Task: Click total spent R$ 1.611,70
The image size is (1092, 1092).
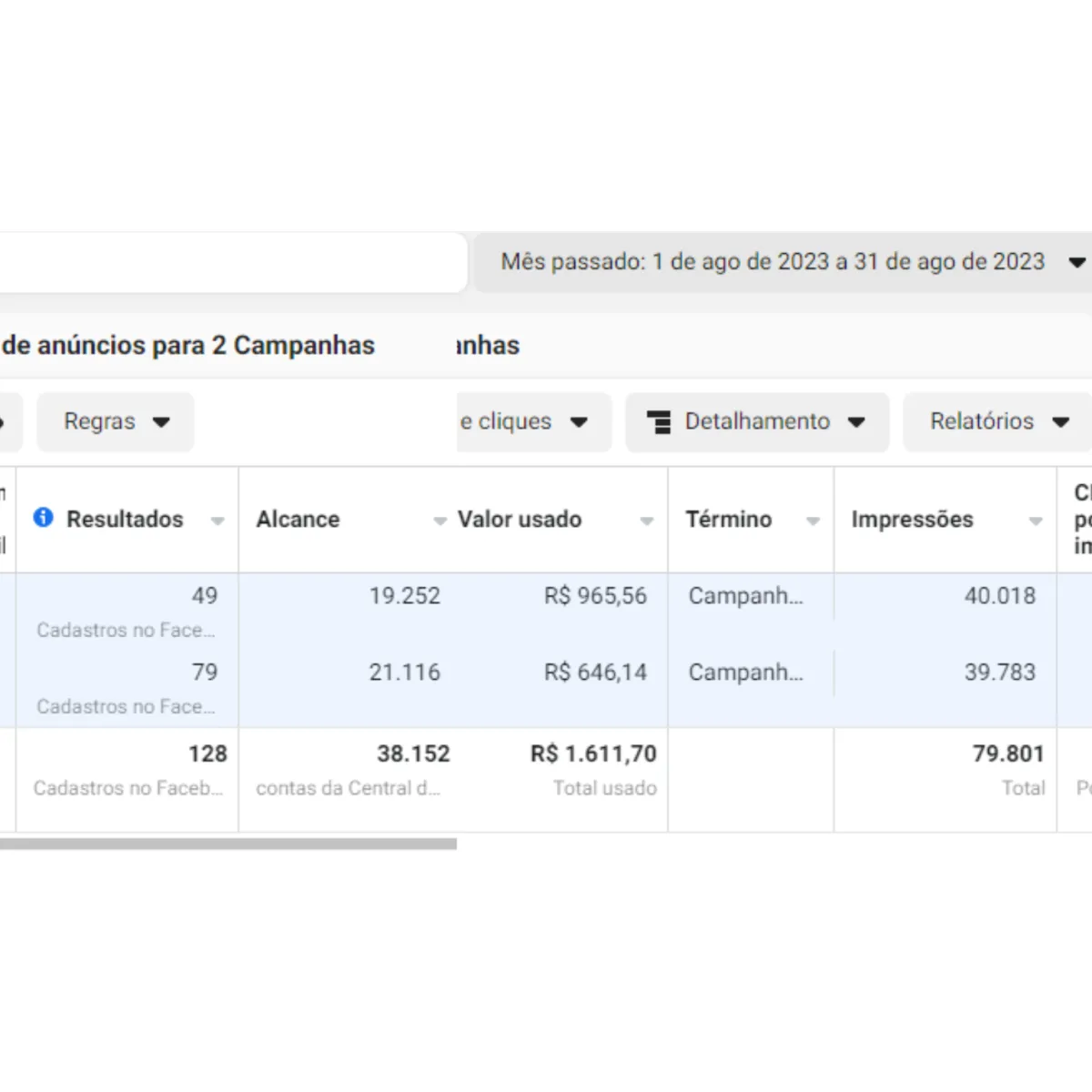Action: (593, 754)
